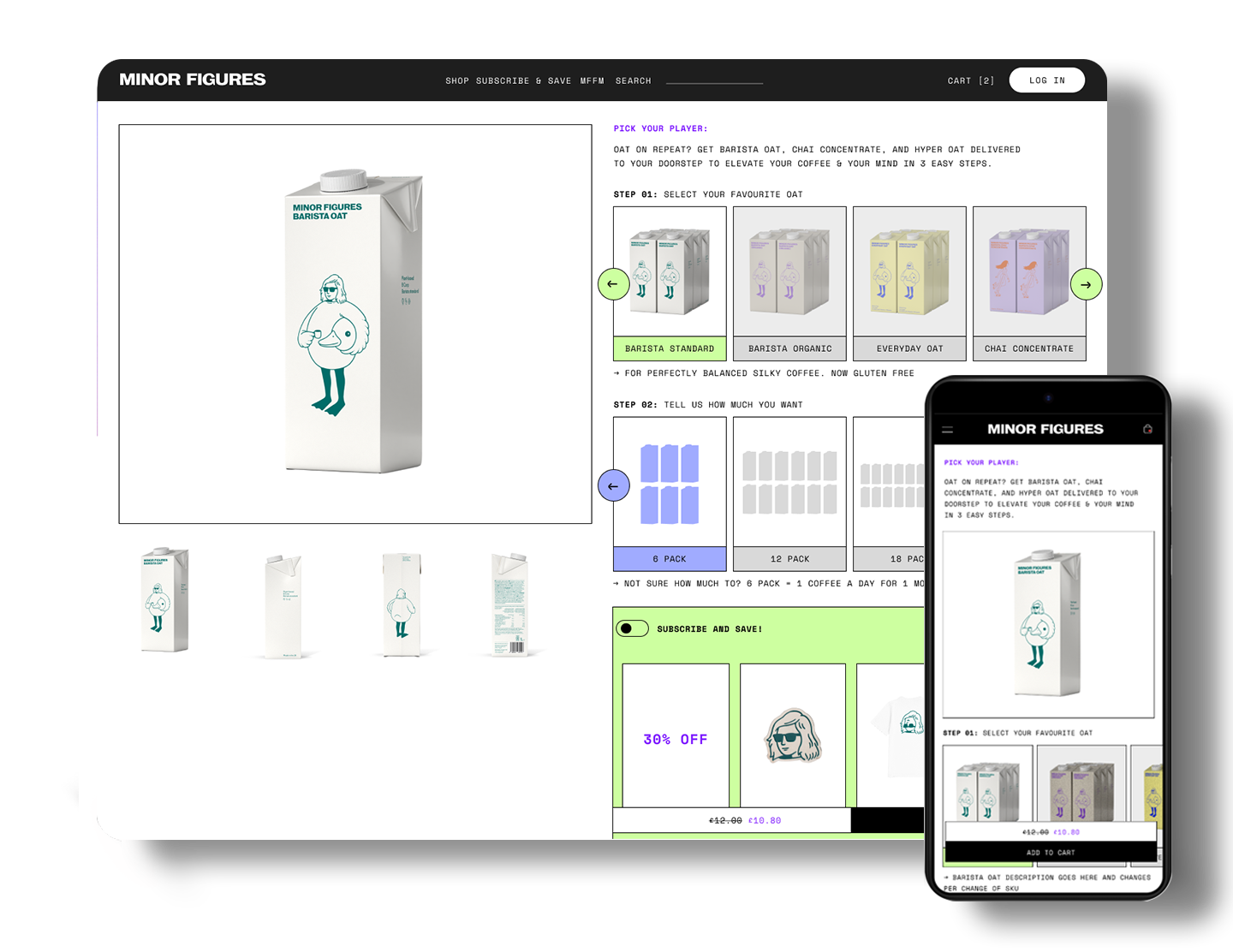
Task: Click the 30% OFF subscription card
Action: 676,735
